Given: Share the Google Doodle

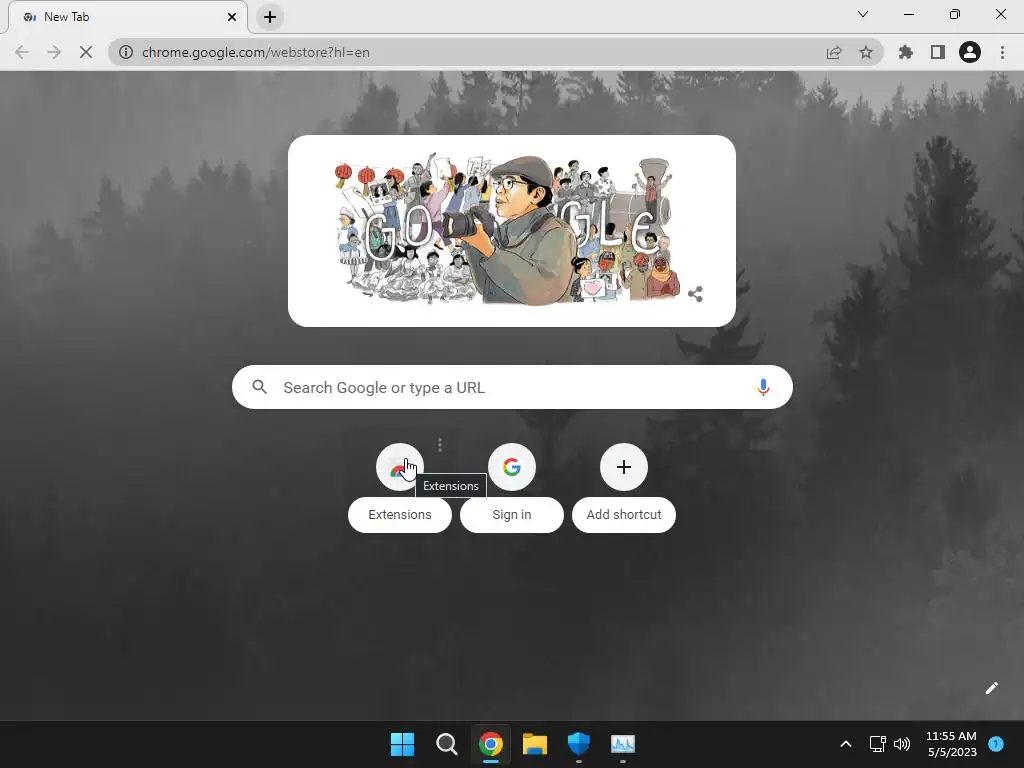Looking at the screenshot, I should (x=696, y=295).
